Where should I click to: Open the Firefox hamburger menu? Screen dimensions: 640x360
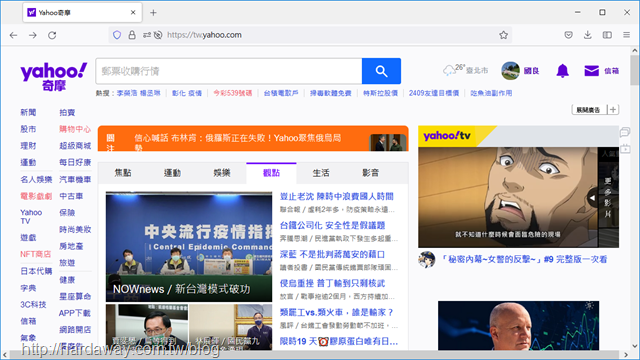point(627,35)
